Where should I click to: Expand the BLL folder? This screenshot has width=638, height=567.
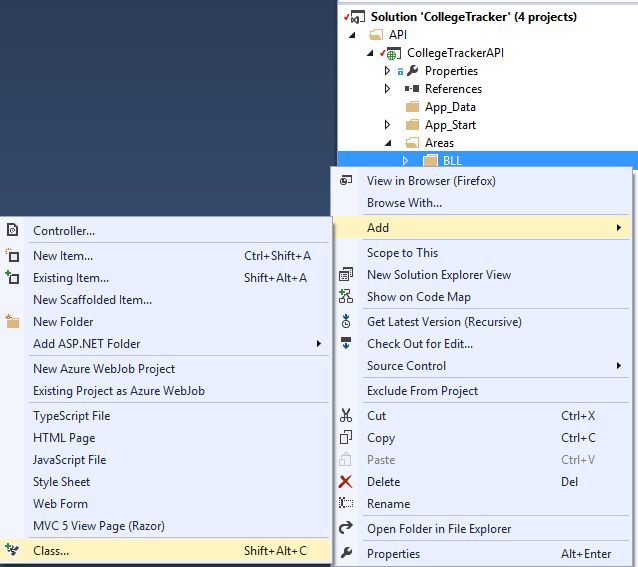[x=405, y=160]
